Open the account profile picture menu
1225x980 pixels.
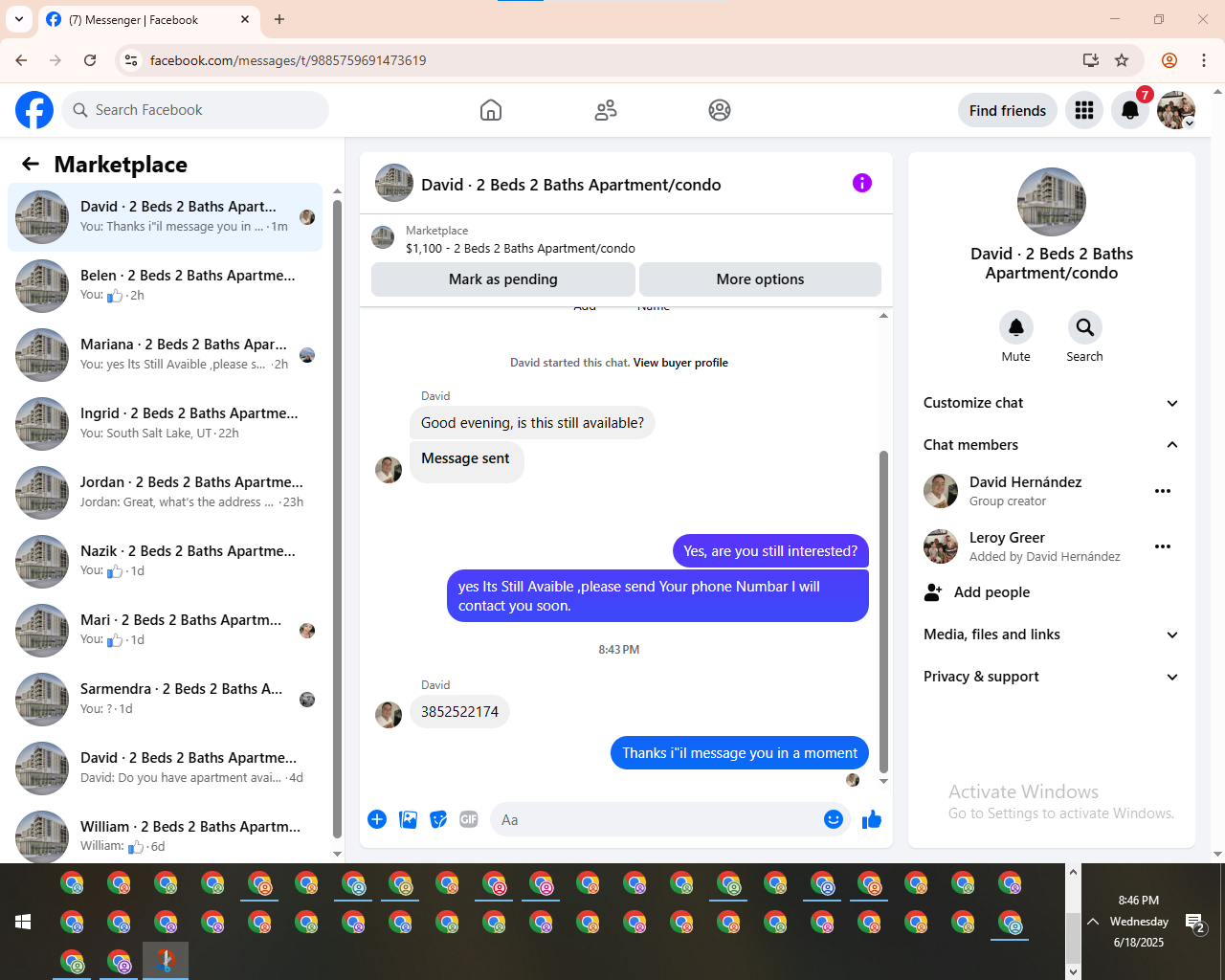1176,110
